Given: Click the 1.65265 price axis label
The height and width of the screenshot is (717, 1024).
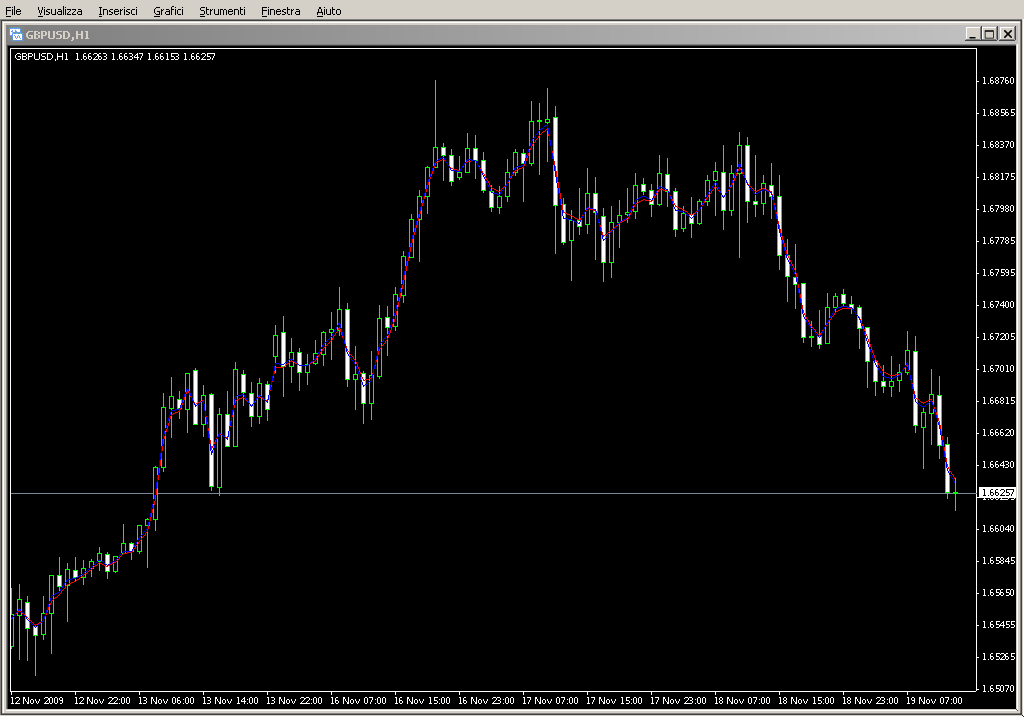Looking at the screenshot, I should pos(999,657).
